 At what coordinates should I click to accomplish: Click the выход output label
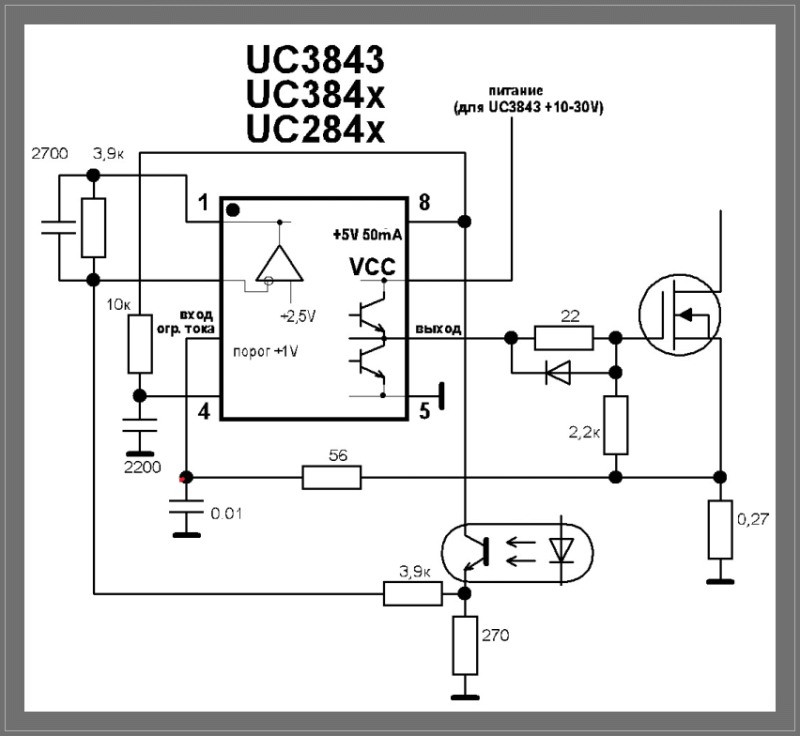(438, 329)
